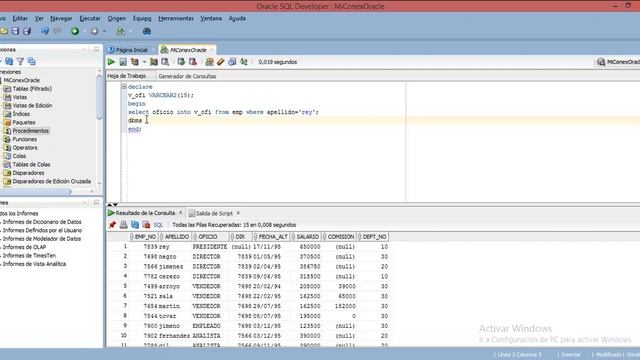
Task: Click the delete row icon in query result toolbar
Action: (146, 225)
